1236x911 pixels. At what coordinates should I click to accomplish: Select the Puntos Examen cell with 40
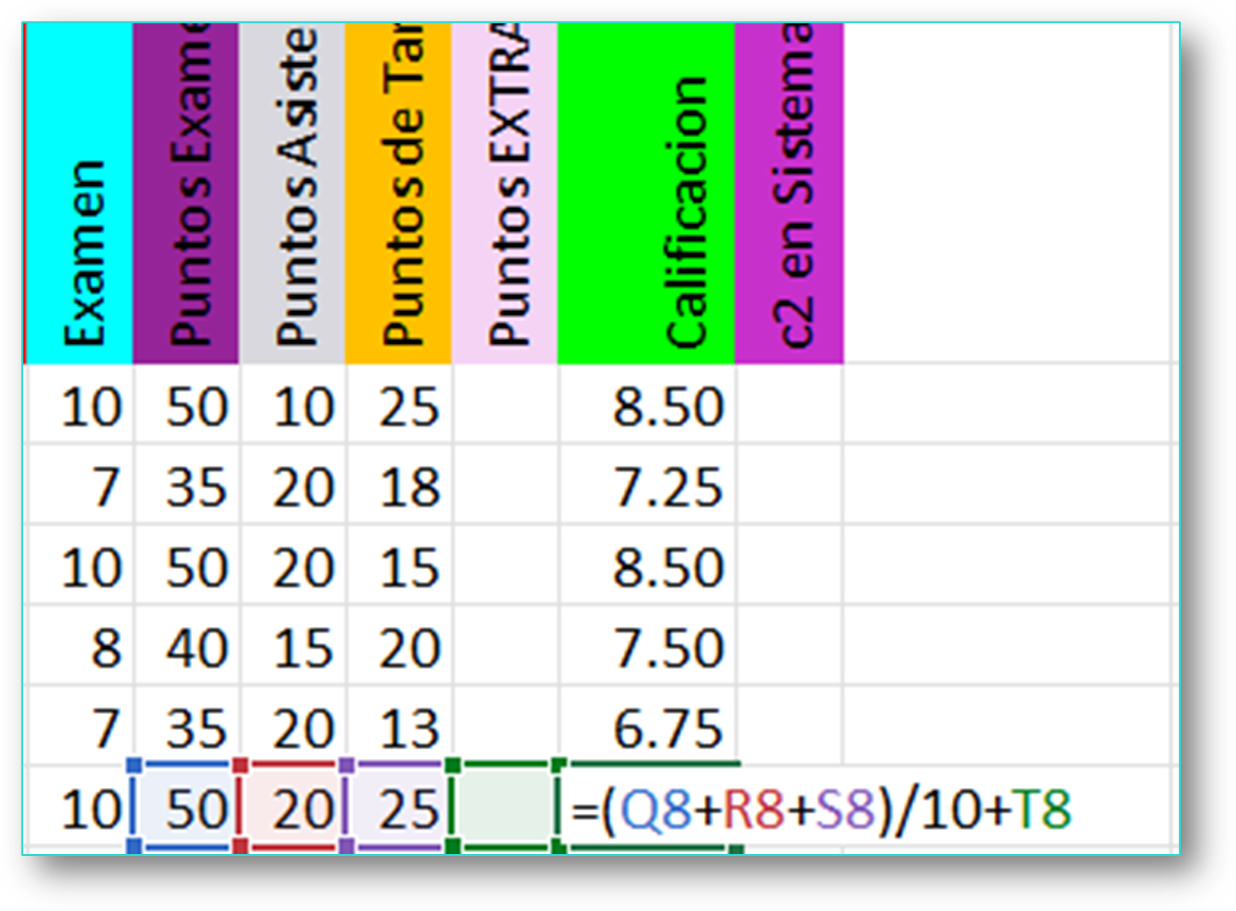click(x=187, y=648)
